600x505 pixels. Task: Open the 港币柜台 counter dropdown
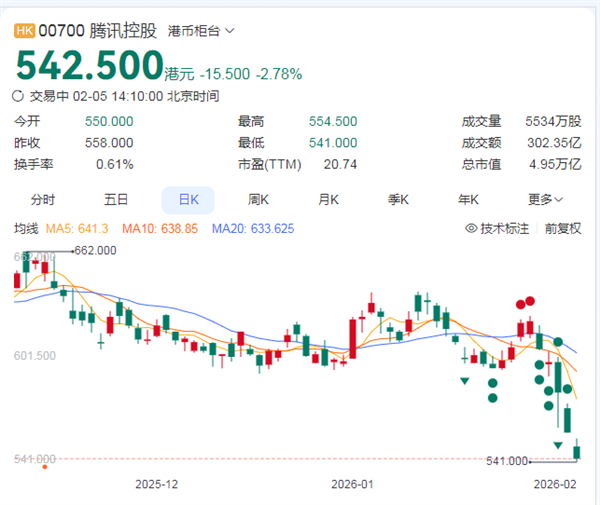pyautogui.click(x=201, y=31)
